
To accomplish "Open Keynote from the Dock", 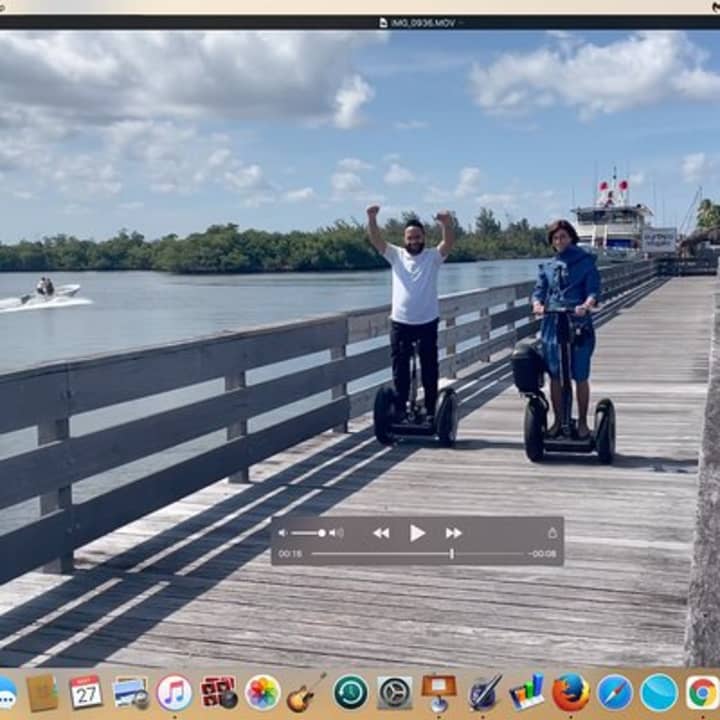I will [438, 692].
